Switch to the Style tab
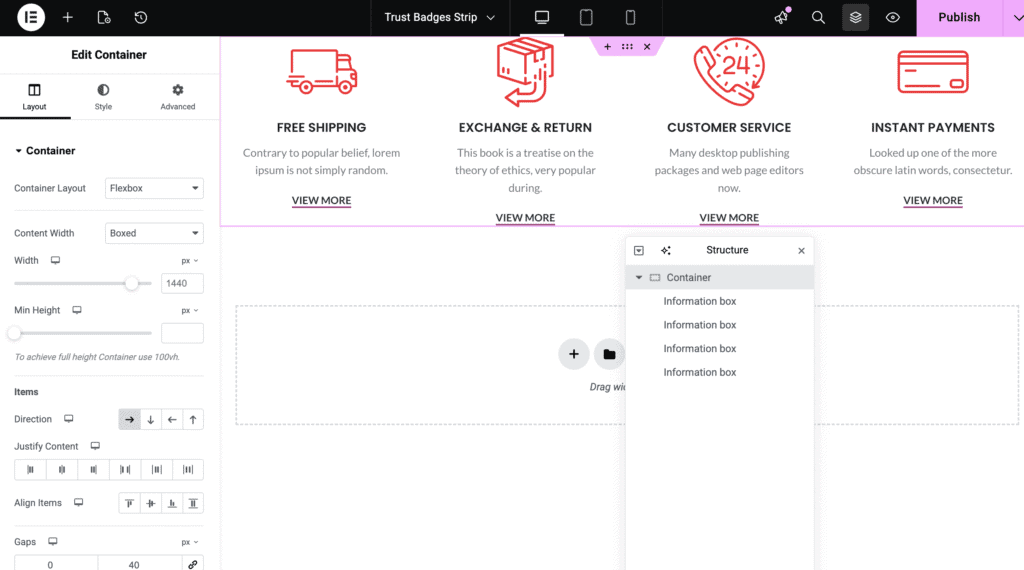Screen dimensions: 1024x570 (103, 97)
